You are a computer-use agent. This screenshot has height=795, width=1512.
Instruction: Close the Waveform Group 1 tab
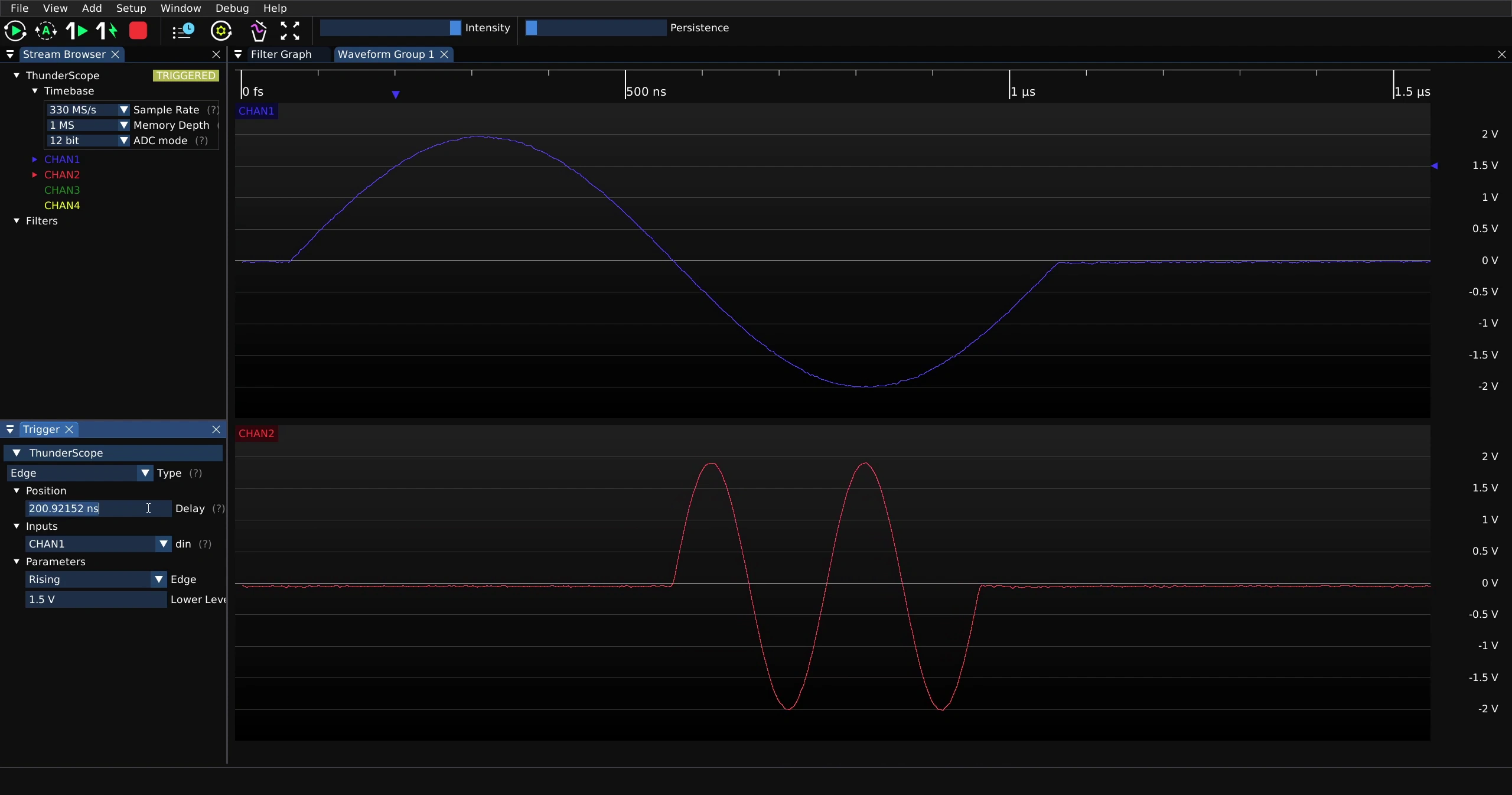pos(444,54)
